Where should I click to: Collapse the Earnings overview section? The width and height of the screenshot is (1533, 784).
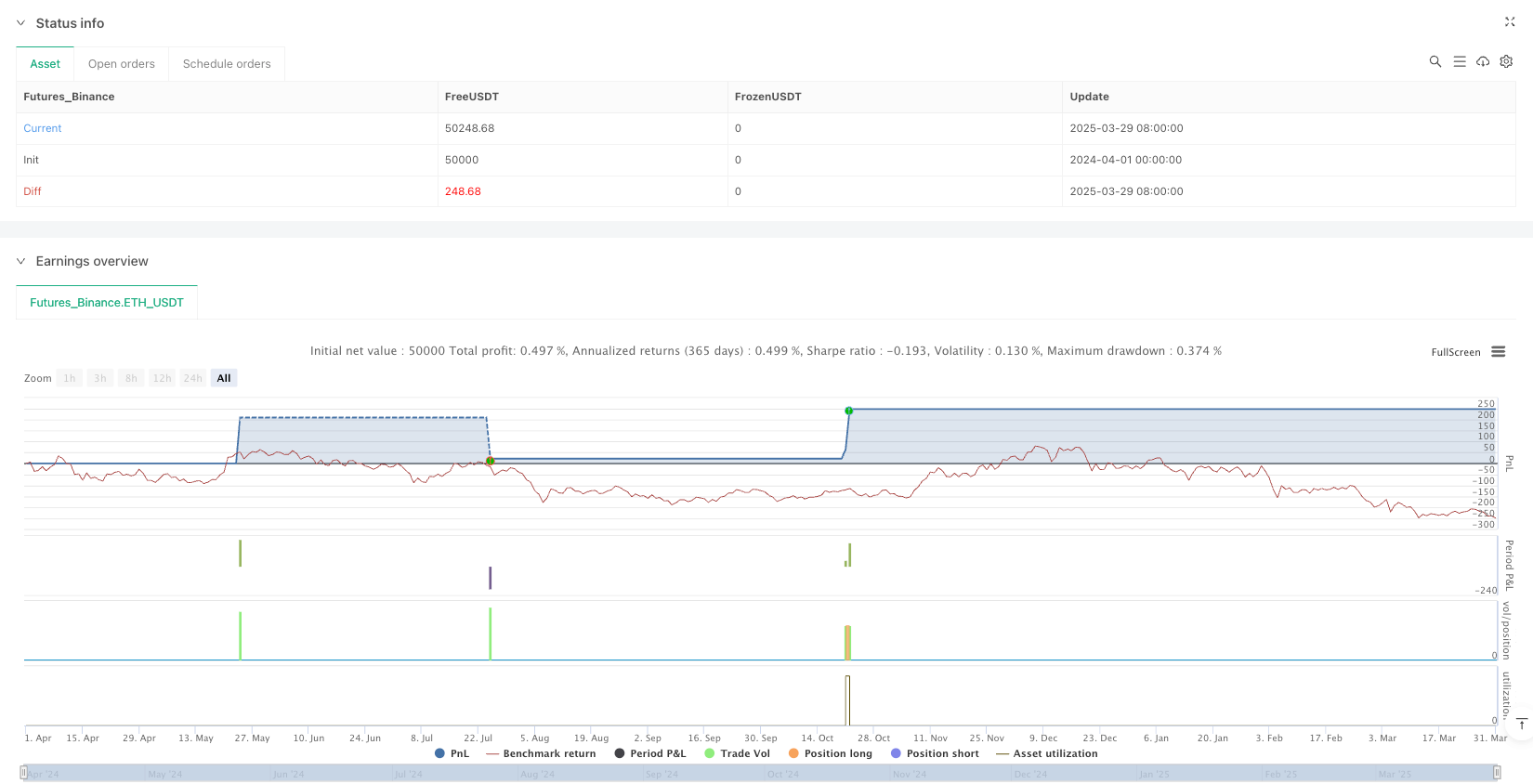coord(20,261)
